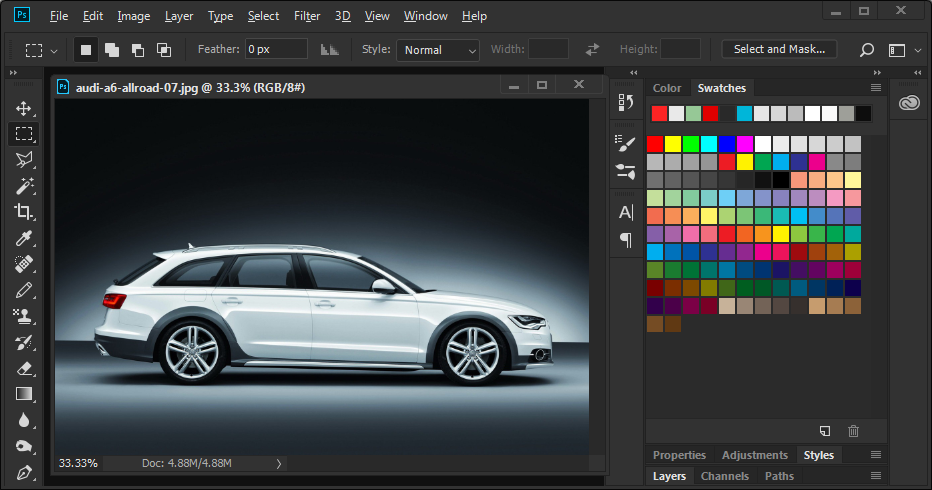
Task: Select the Magic Wand tool
Action: click(x=24, y=186)
